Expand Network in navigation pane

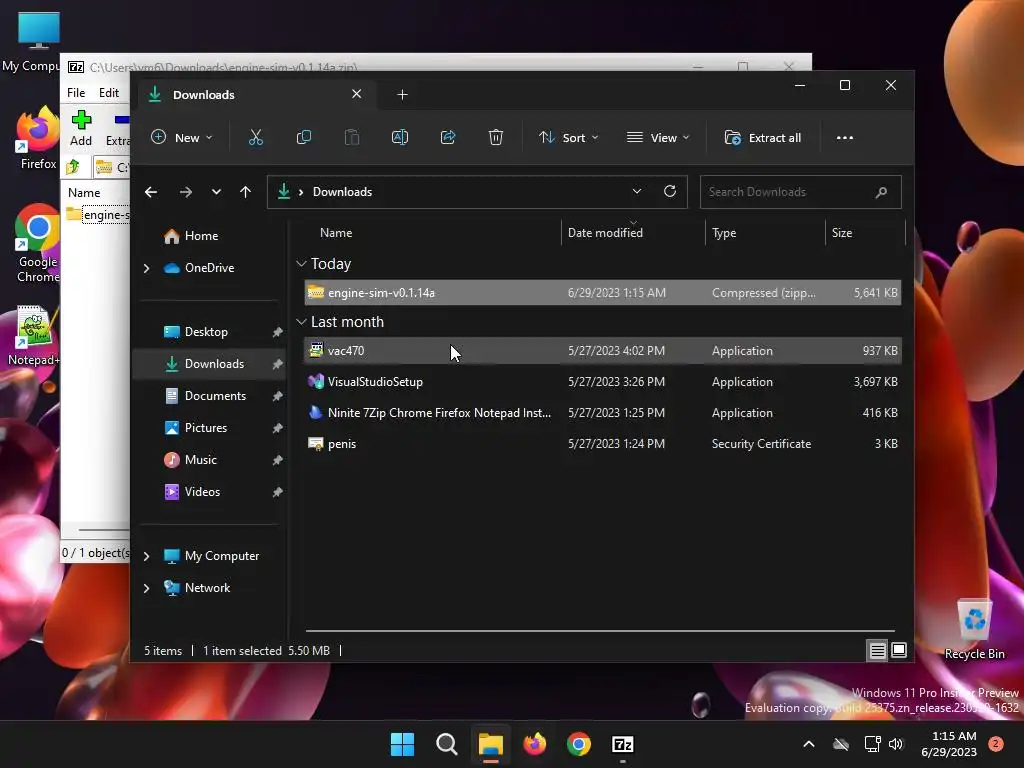pos(146,588)
